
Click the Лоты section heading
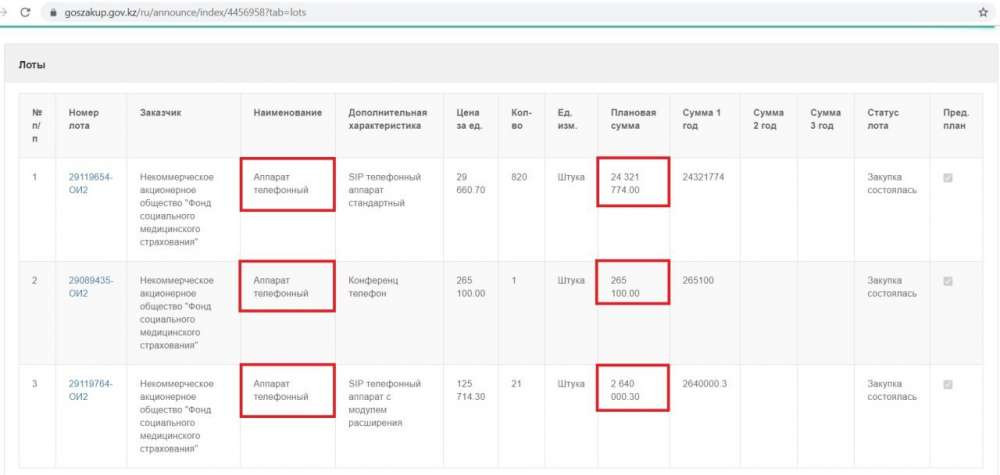[33, 65]
